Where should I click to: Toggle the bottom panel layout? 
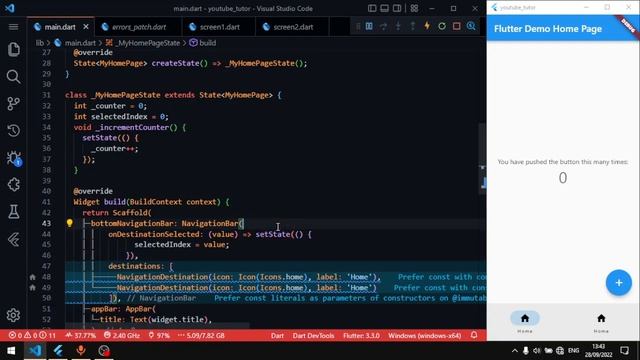click(384, 8)
